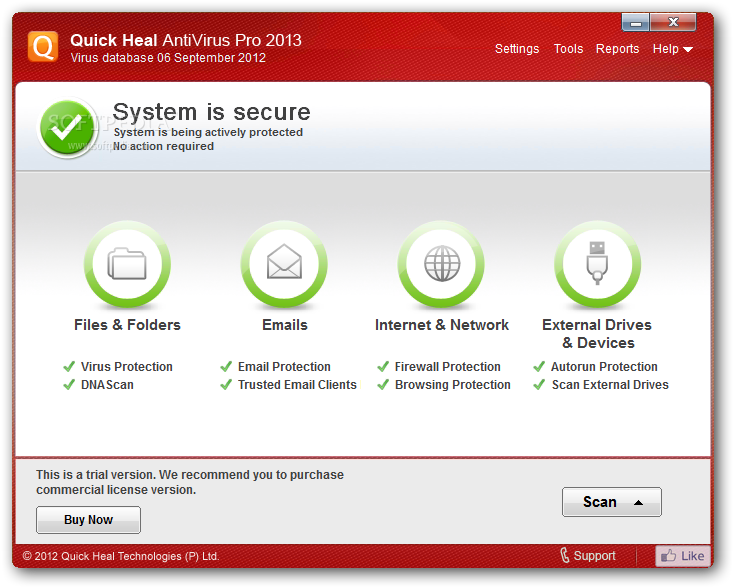Toggle the Firewall Protection checkmark
This screenshot has height=588, width=734.
pyautogui.click(x=383, y=367)
